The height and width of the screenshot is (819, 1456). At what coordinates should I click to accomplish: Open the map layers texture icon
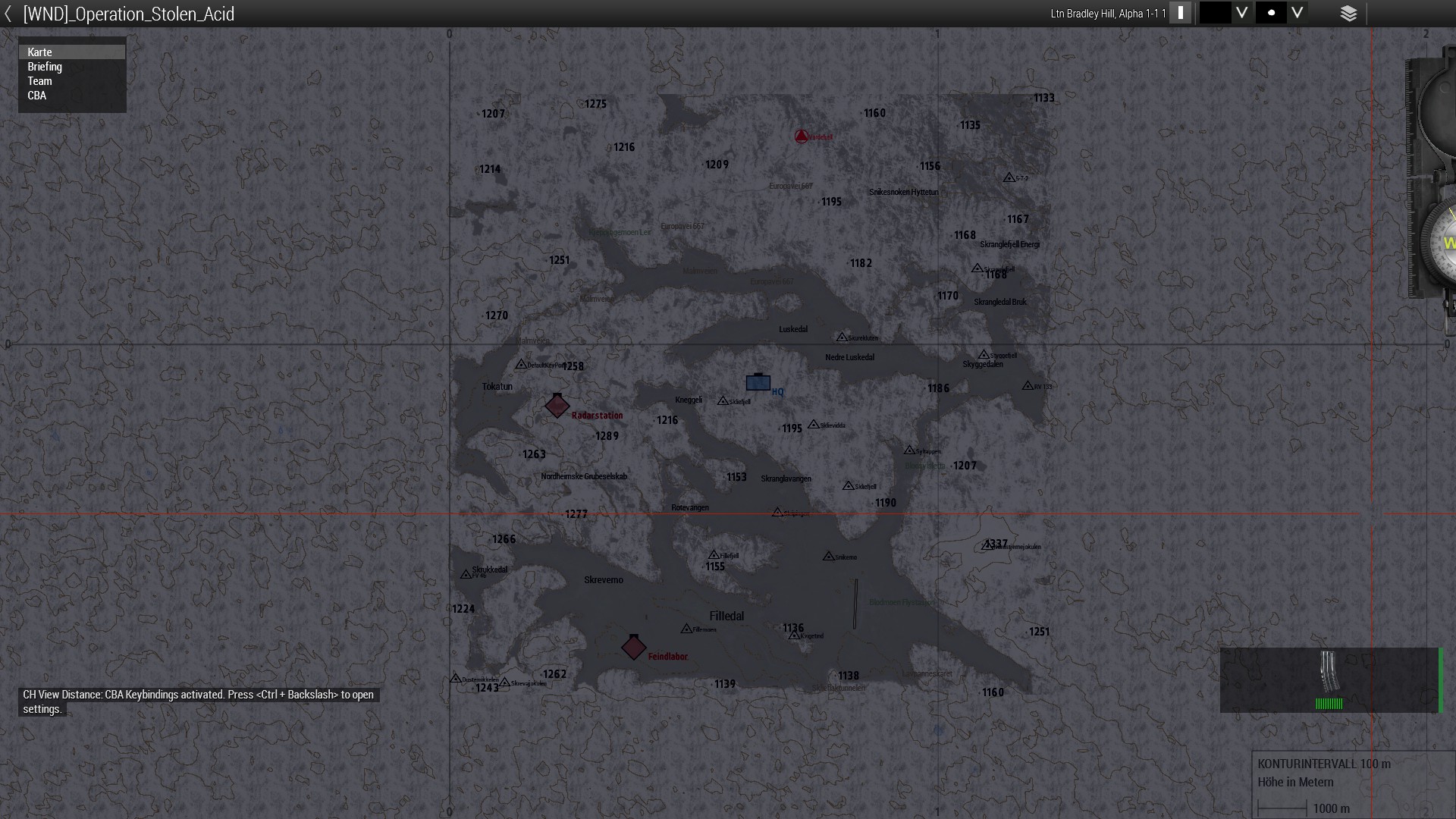click(x=1348, y=14)
